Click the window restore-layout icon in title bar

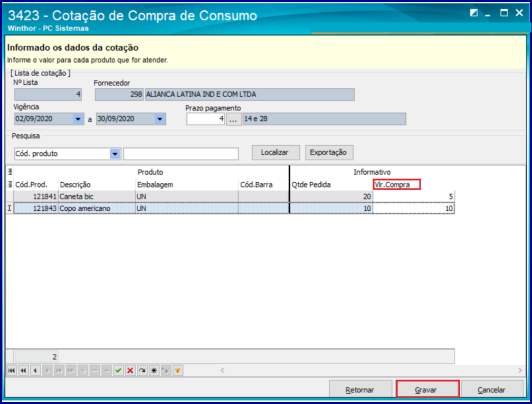[474, 13]
